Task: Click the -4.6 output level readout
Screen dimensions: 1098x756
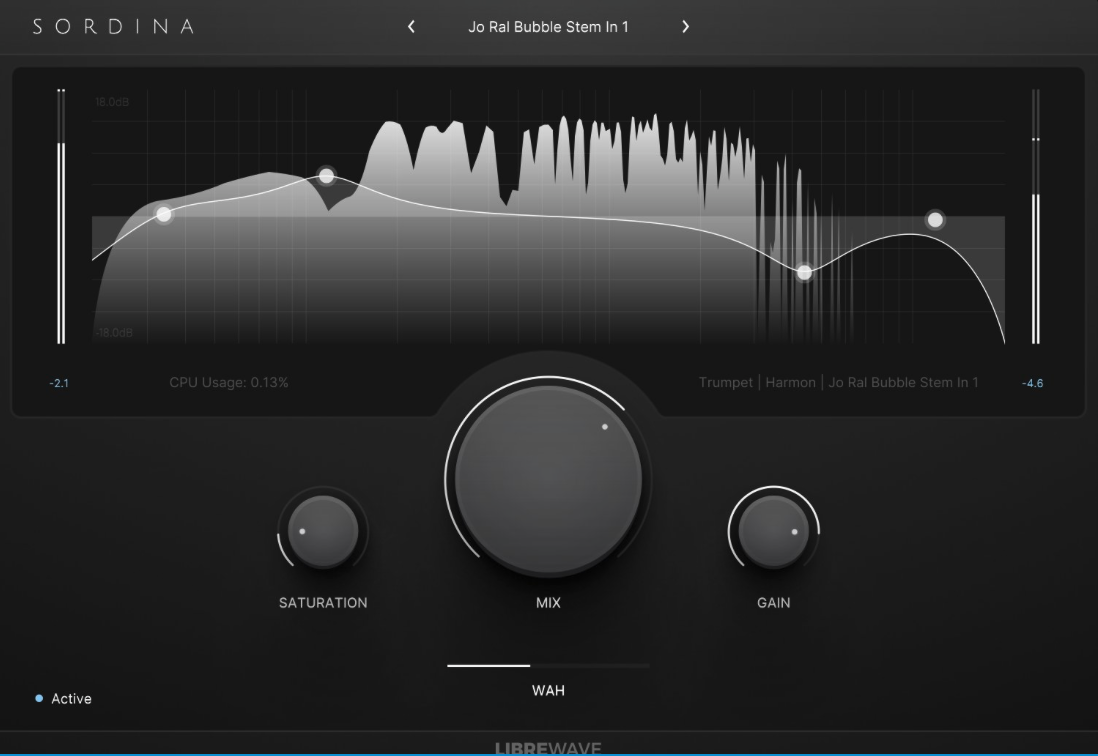Action: click(x=1032, y=383)
